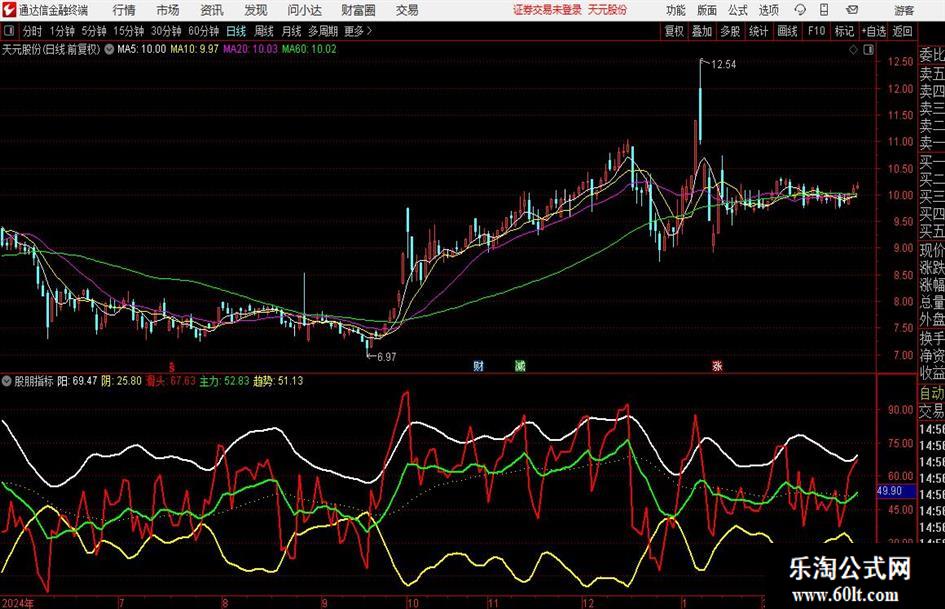The width and height of the screenshot is (945, 609).
Task: Click the MA5: 10.00 indicator label
Action: tap(141, 49)
